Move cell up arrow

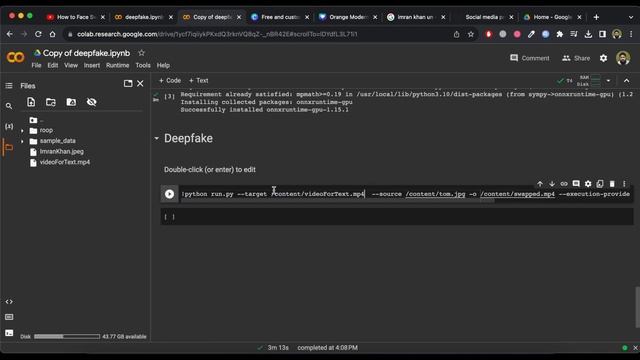[x=540, y=184]
